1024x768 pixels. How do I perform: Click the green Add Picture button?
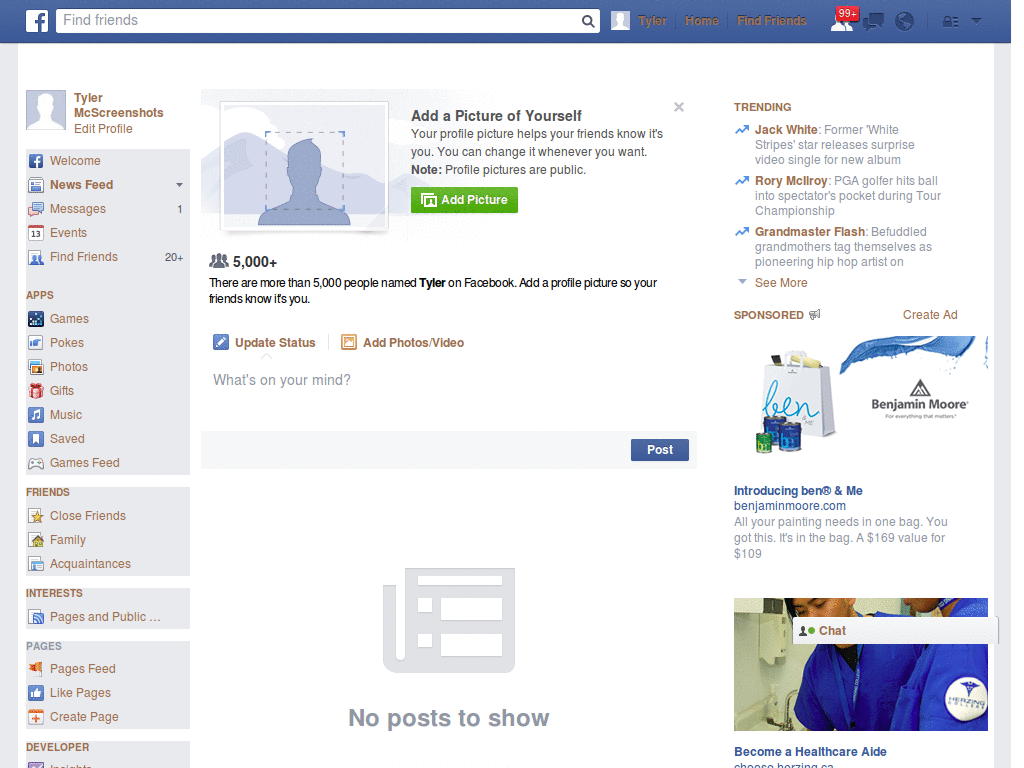(464, 200)
